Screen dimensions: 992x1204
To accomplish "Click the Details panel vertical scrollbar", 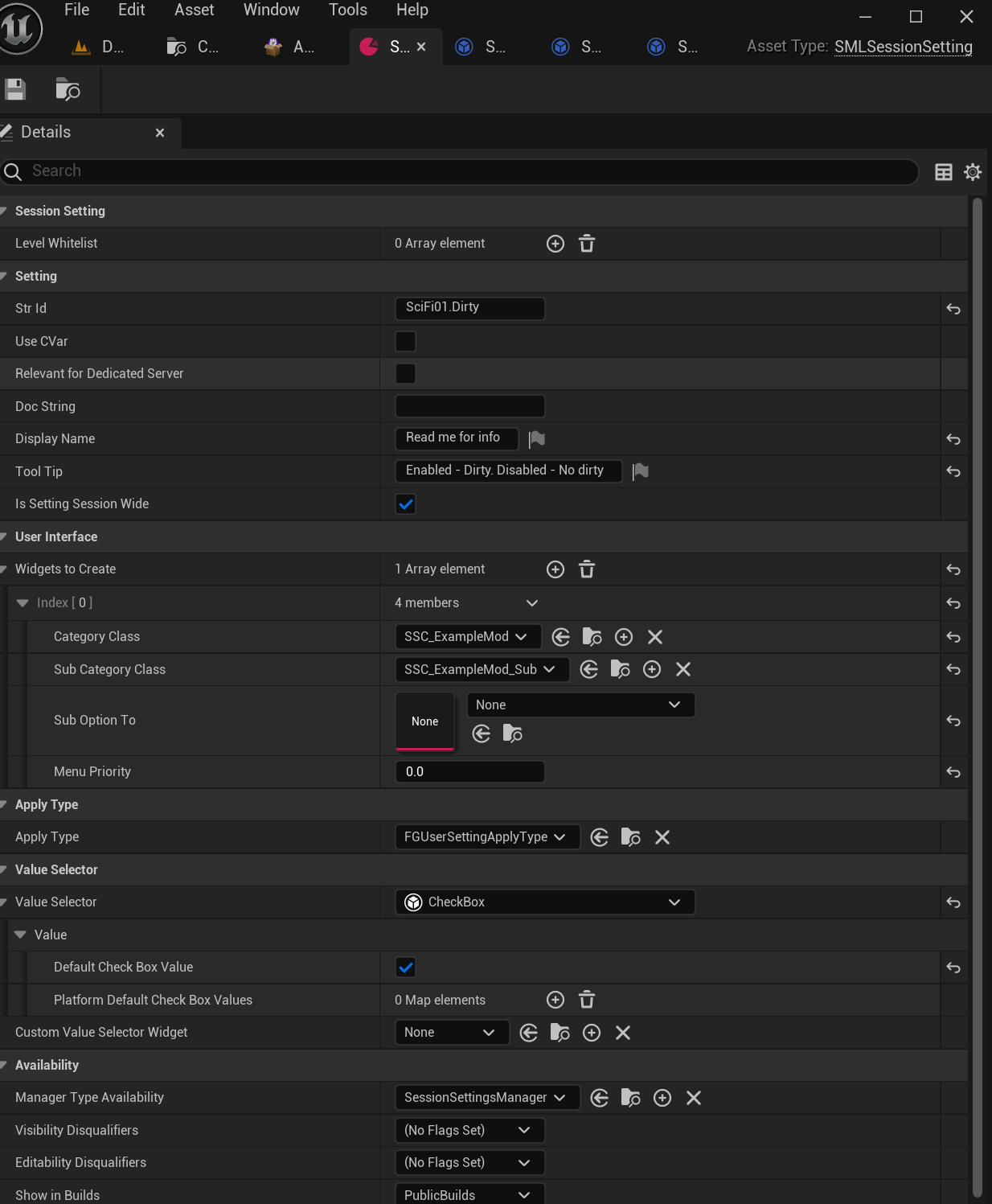I will point(978,698).
